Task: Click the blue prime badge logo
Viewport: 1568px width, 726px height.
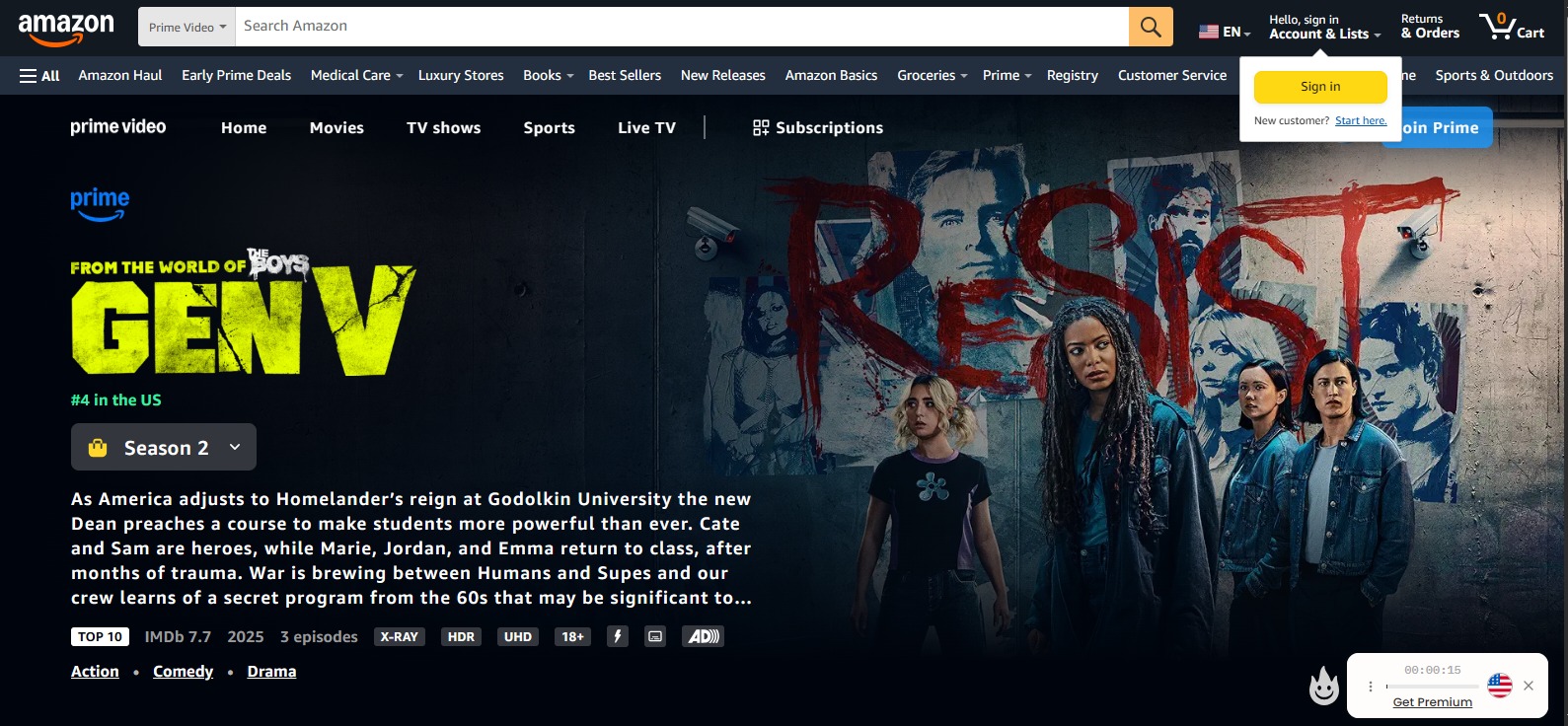Action: coord(100,204)
